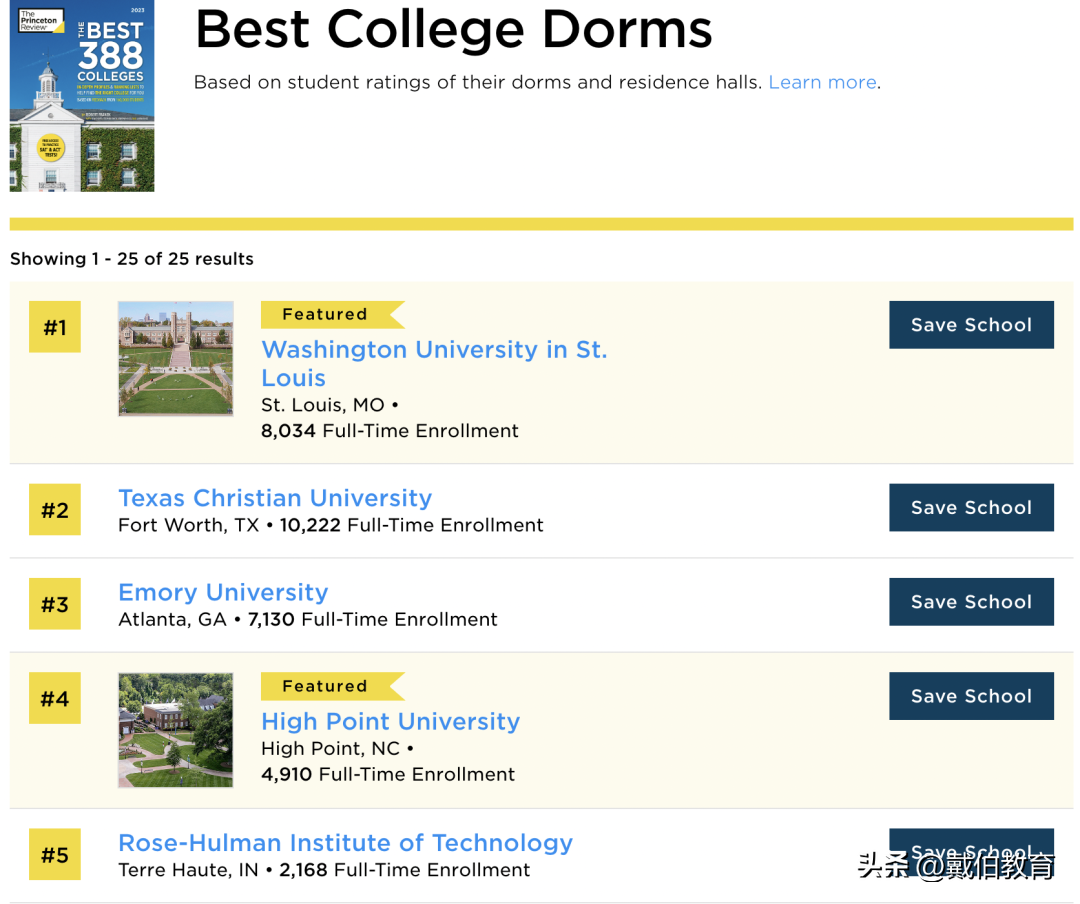
Task: Click Washington University campus thumbnail
Action: (x=176, y=358)
